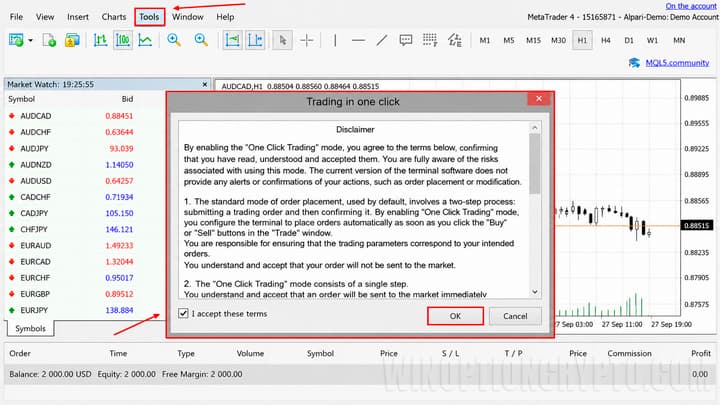Select AUDUSD symbol in Market Watch
The height and width of the screenshot is (405, 720).
click(x=36, y=181)
